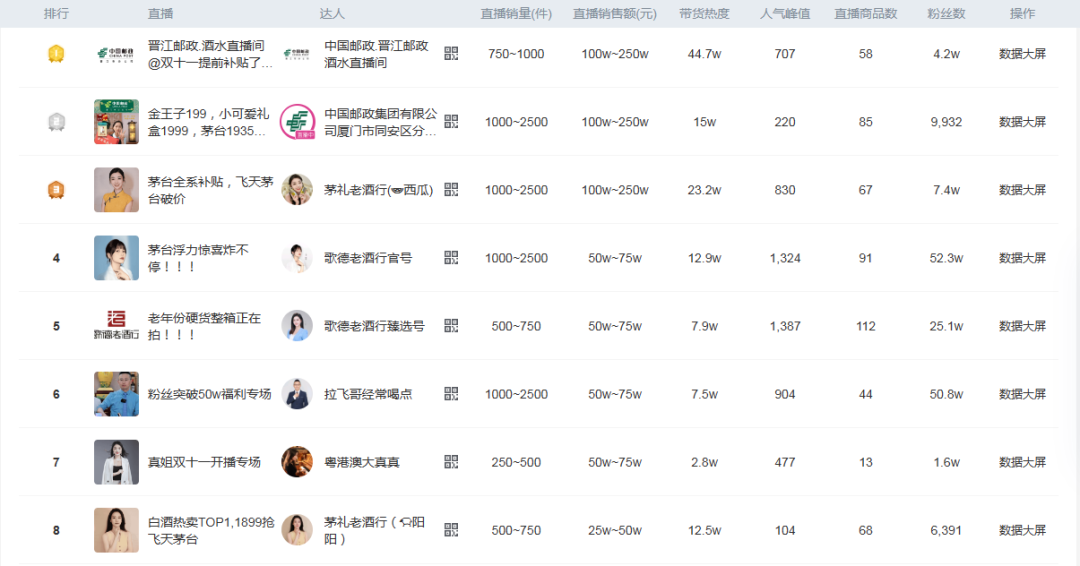
Task: Click the 直播销售额(元) column header
Action: [x=614, y=14]
